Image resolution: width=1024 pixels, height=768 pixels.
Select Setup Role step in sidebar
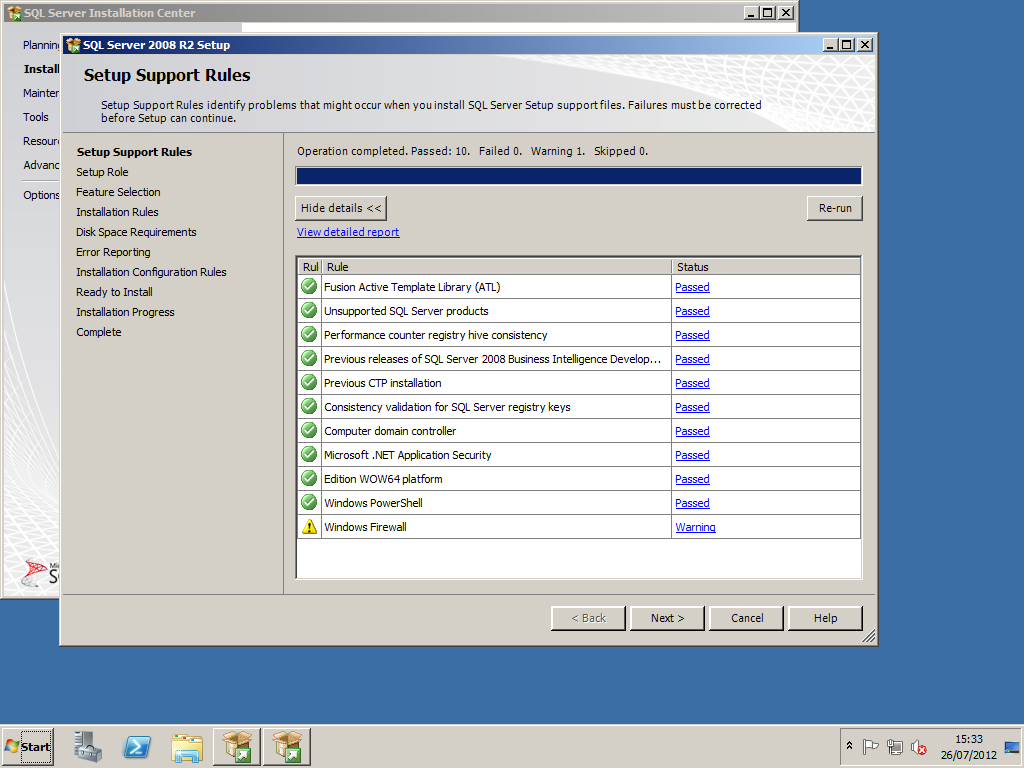pos(102,172)
